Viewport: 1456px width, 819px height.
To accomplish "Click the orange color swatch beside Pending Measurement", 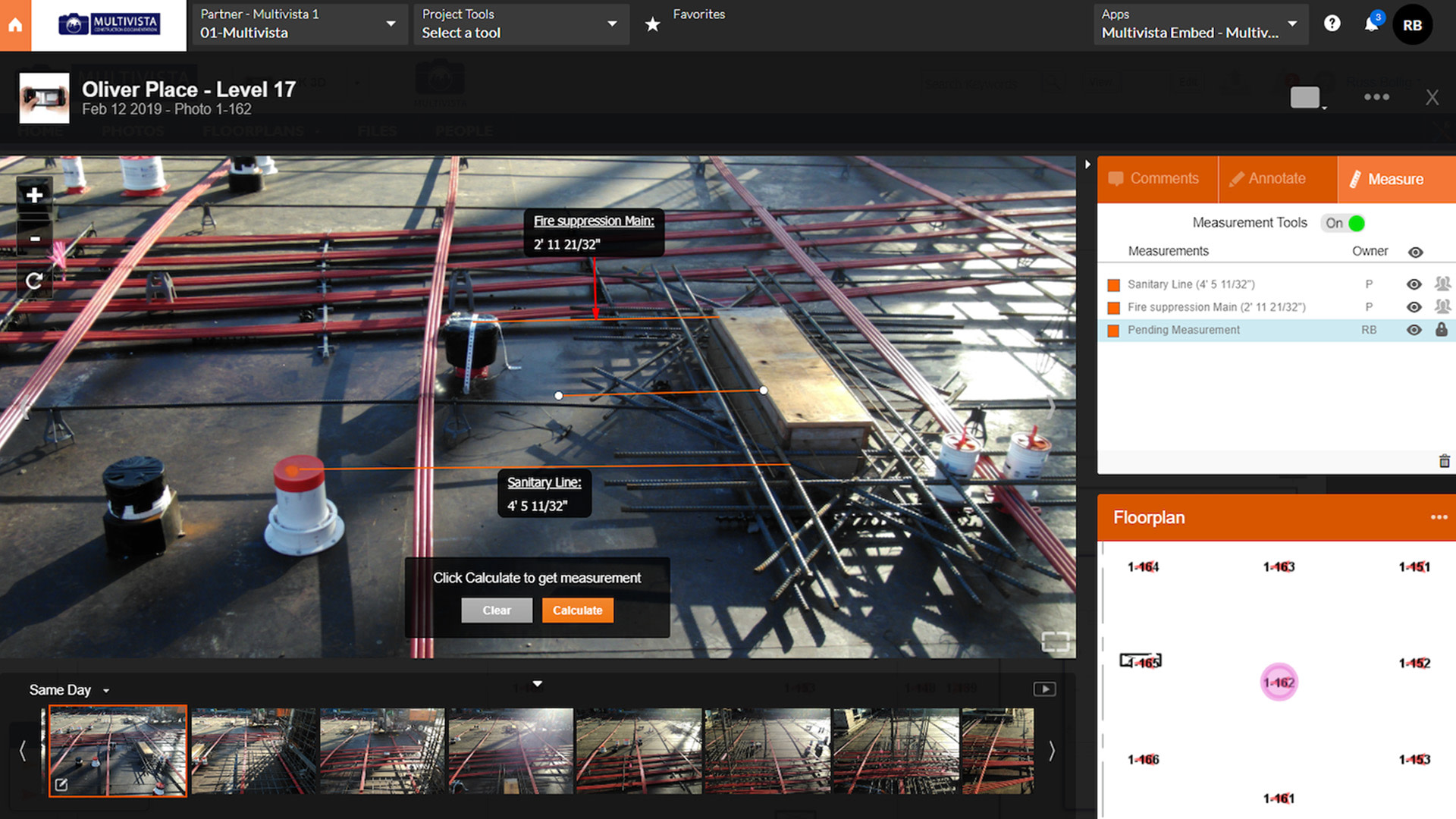I will (x=1112, y=330).
